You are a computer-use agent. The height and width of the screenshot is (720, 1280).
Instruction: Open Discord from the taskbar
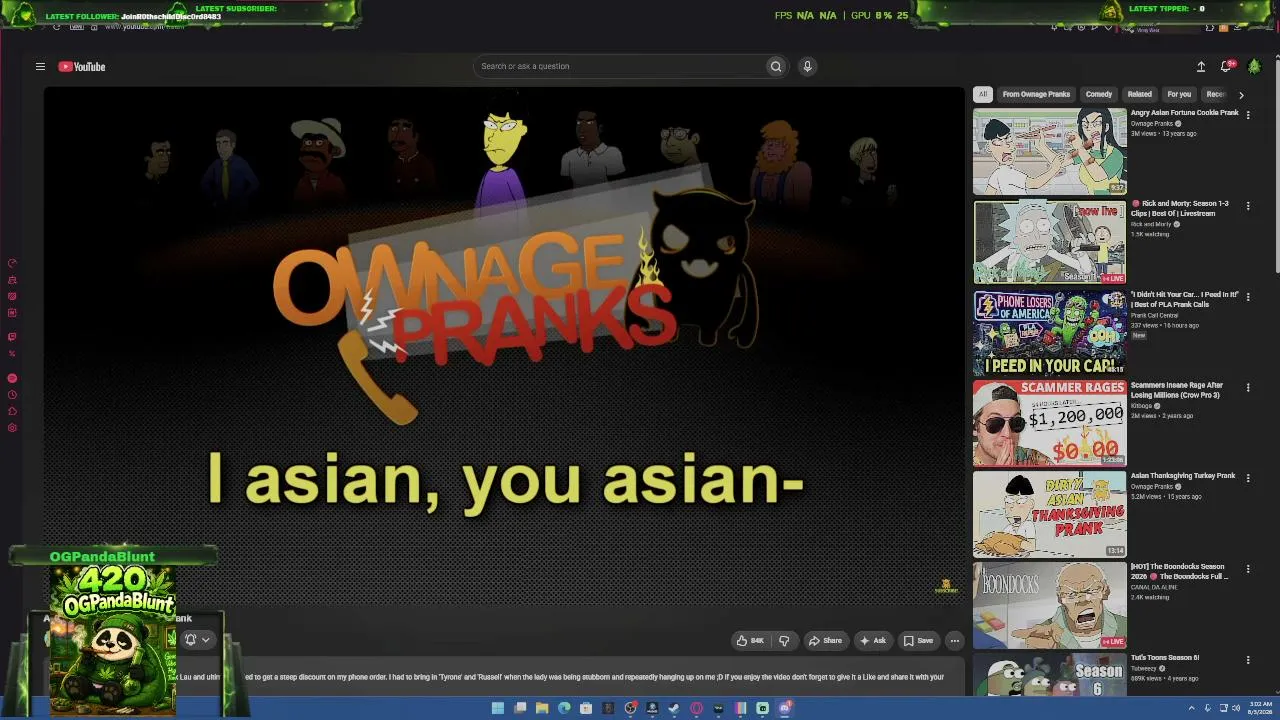pos(784,708)
